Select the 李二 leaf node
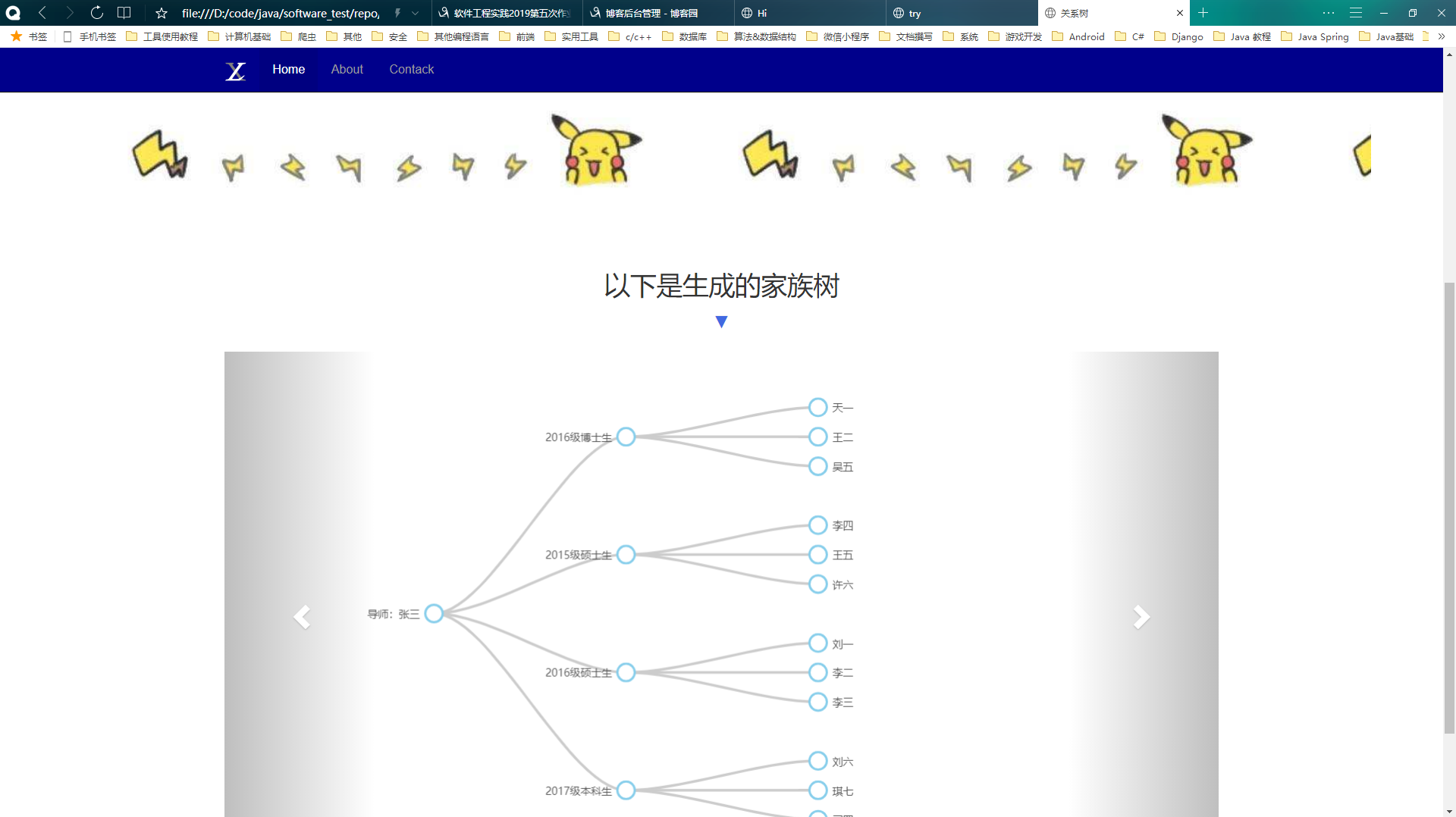This screenshot has height=817, width=1456. click(x=817, y=672)
